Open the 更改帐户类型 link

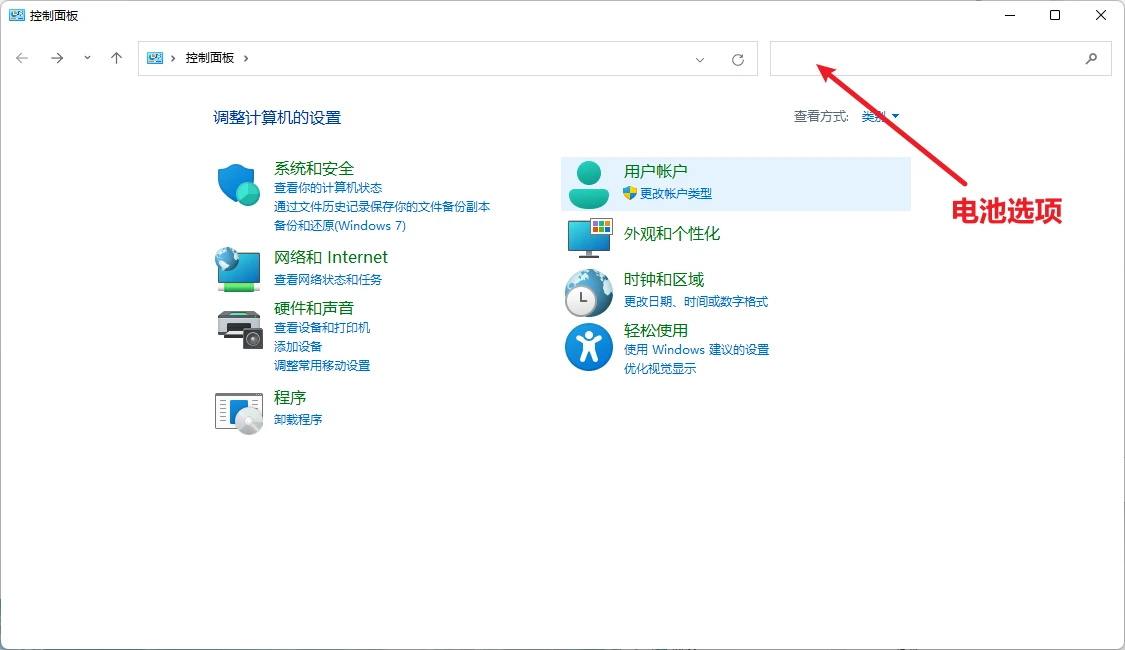click(x=676, y=194)
